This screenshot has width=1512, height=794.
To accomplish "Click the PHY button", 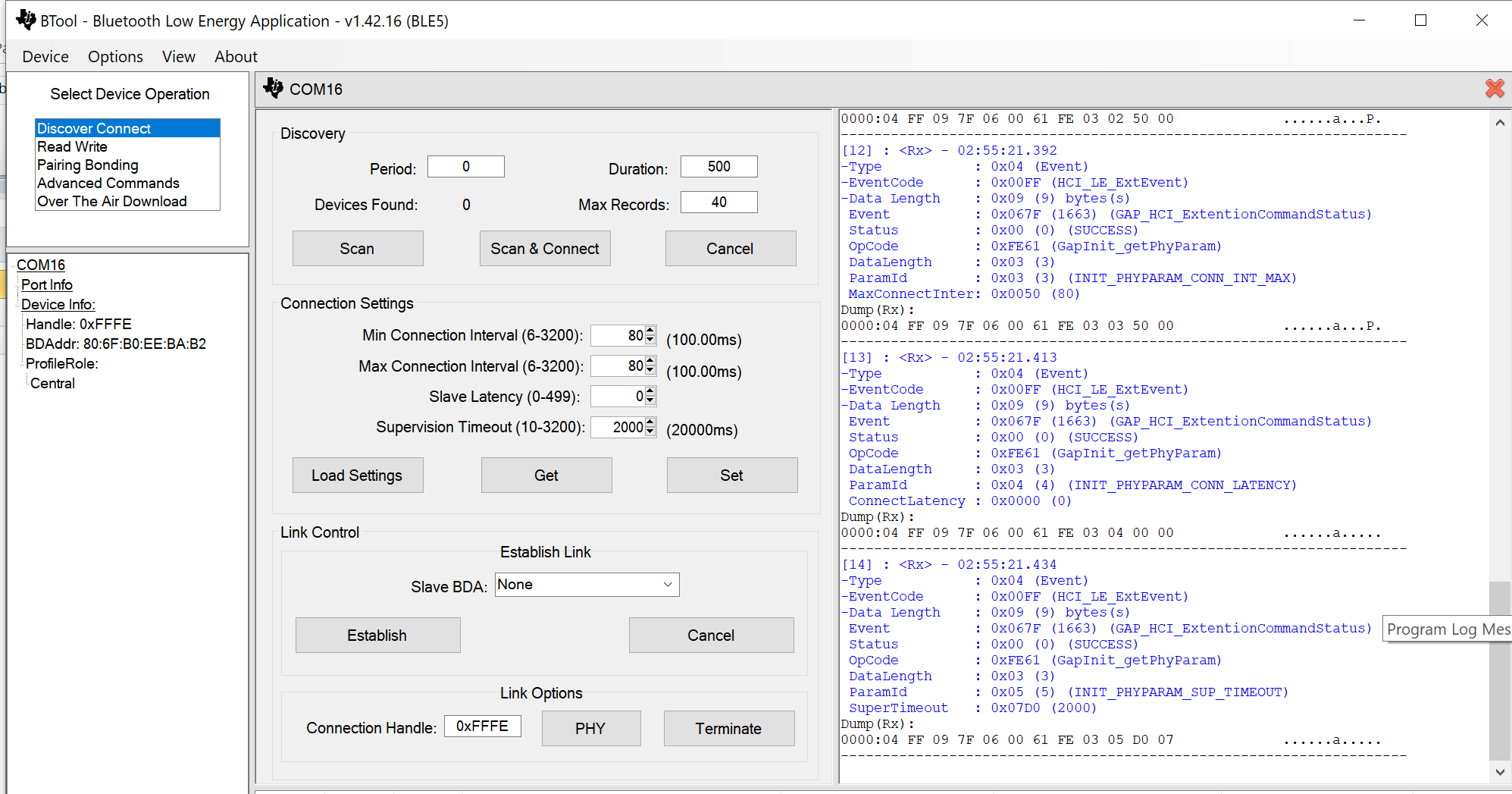I will pos(590,729).
